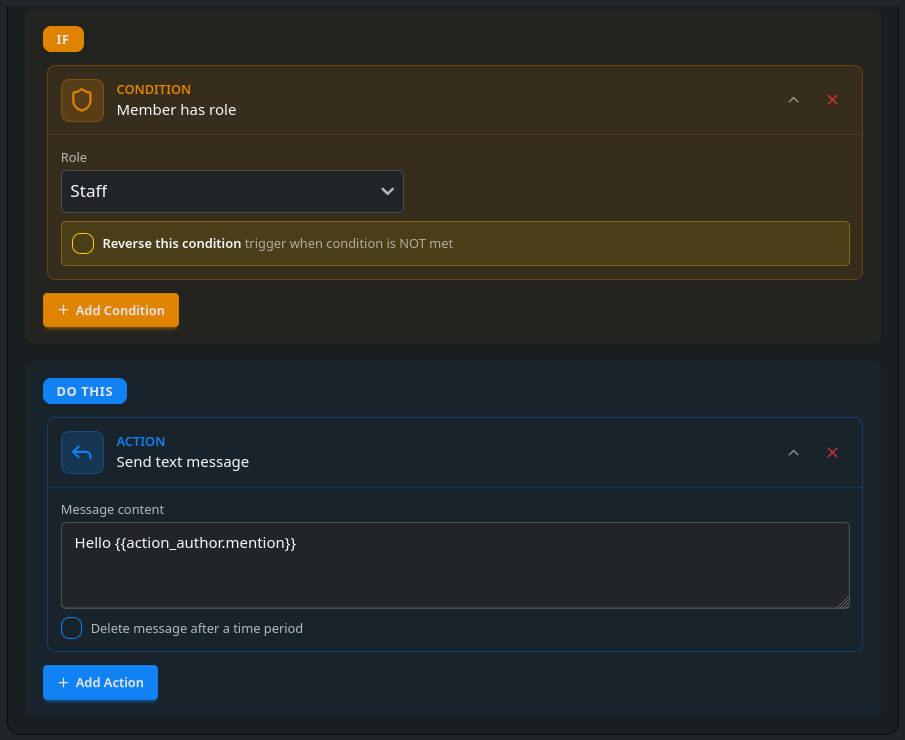Select the Member has role condition title

(176, 110)
